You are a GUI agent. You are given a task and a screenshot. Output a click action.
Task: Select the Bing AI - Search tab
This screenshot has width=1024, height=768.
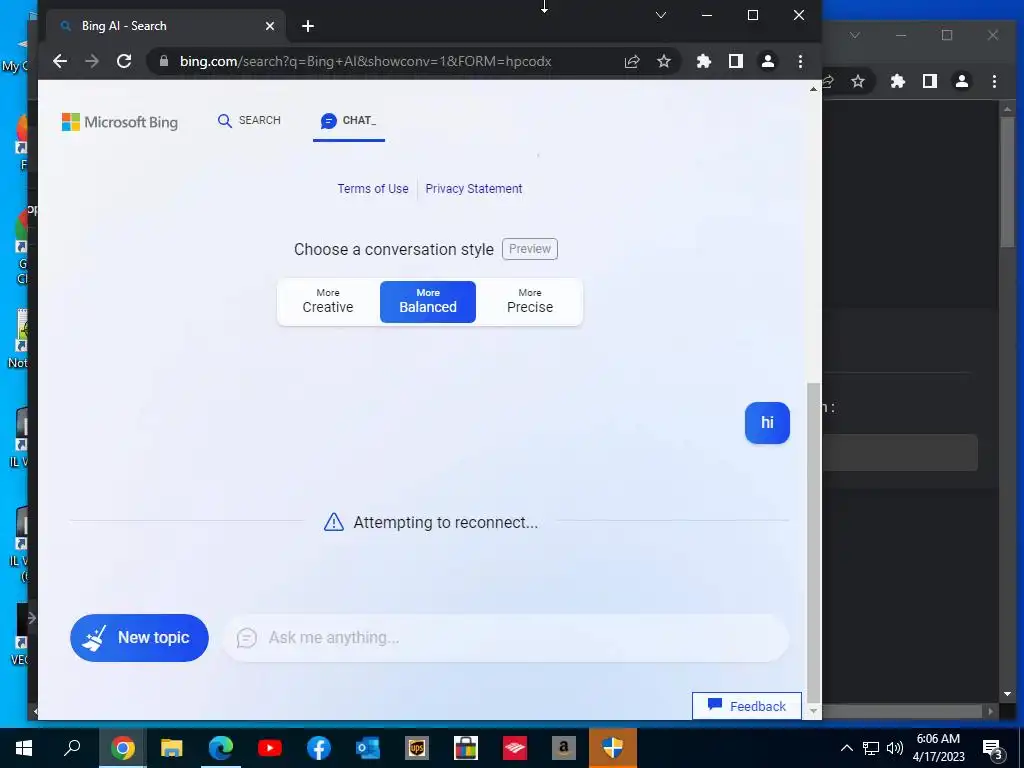coord(166,26)
